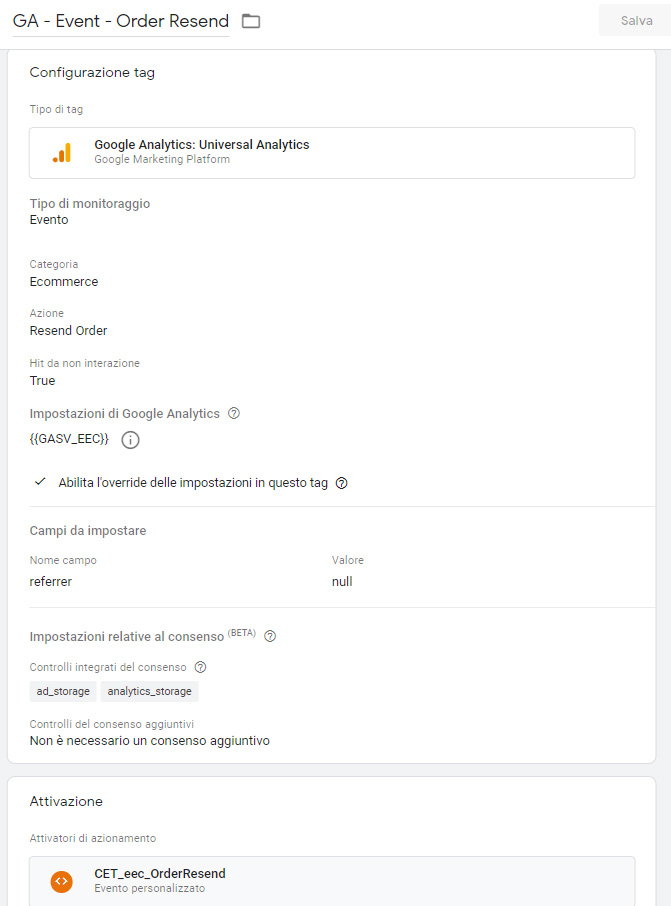Edit the tag name GA - Event - Order Resend
This screenshot has width=671, height=906.
(121, 21)
